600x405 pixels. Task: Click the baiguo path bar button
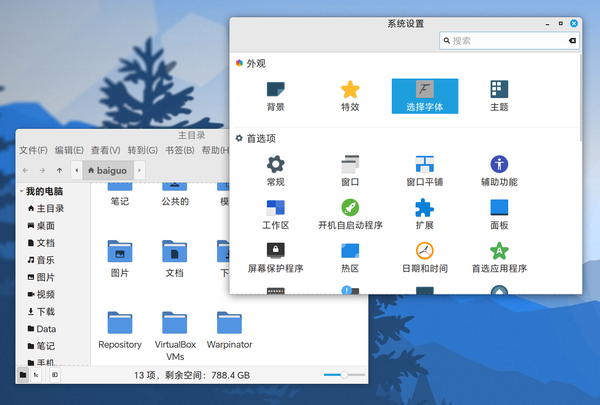(x=108, y=170)
